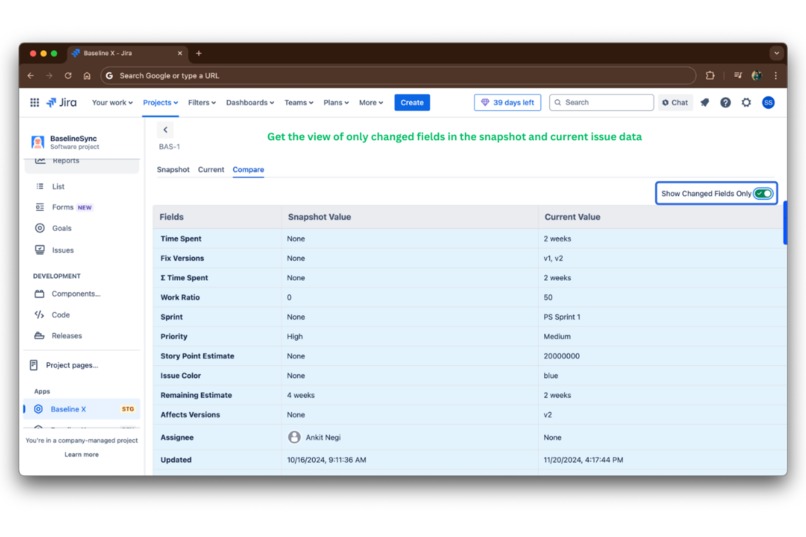Reload the page with refresh icon
This screenshot has height=537, width=806.
click(x=68, y=76)
